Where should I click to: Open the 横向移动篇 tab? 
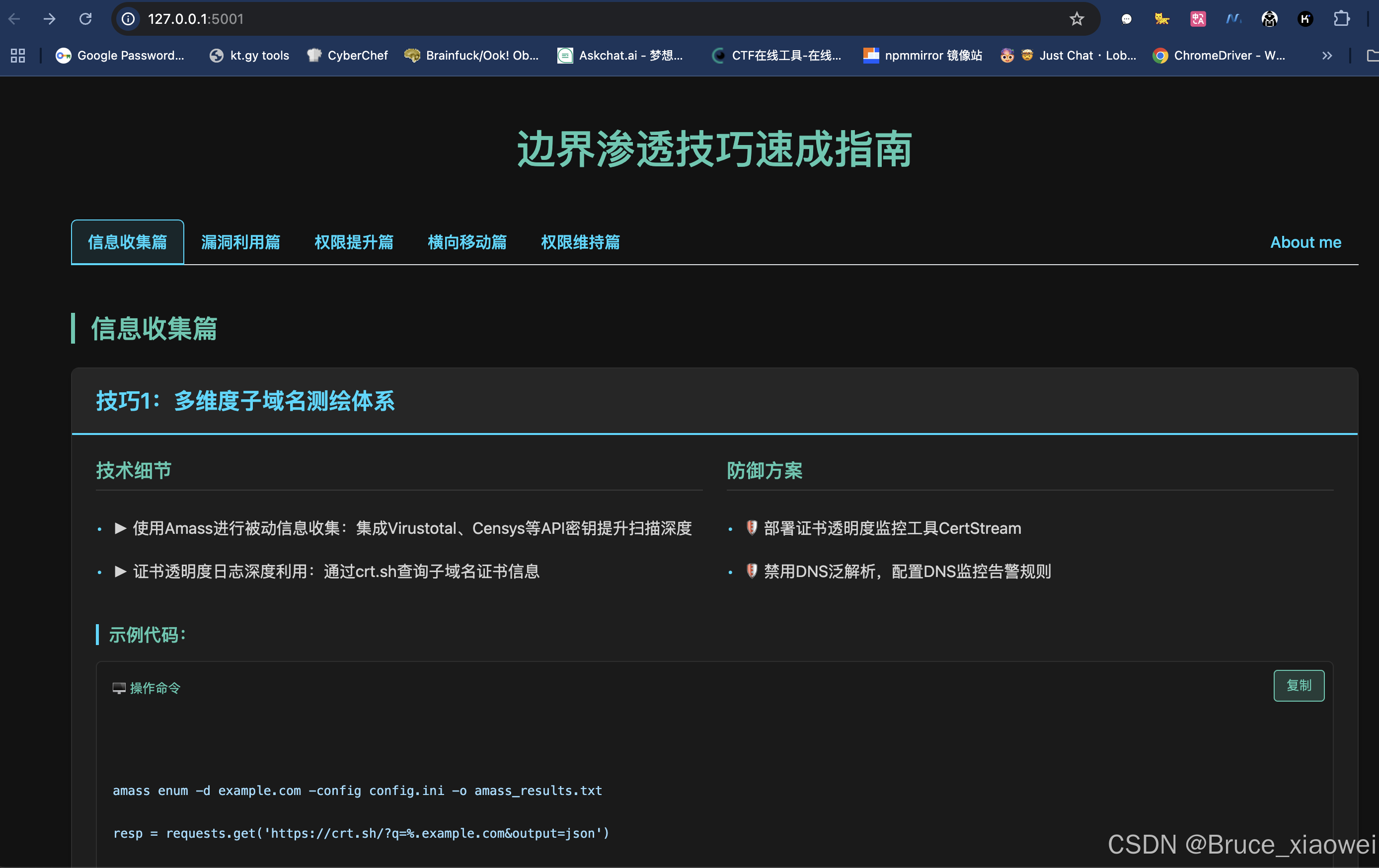point(467,242)
